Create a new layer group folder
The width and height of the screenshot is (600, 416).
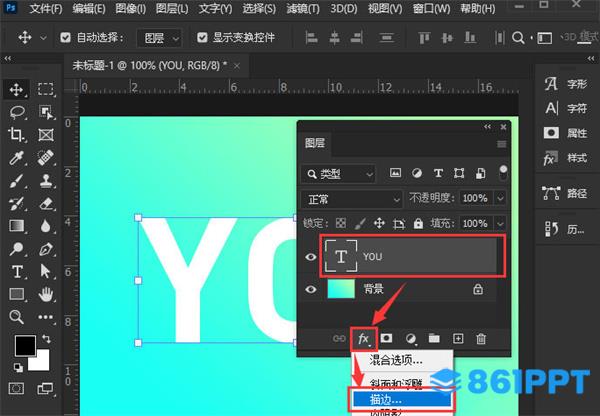tap(434, 338)
